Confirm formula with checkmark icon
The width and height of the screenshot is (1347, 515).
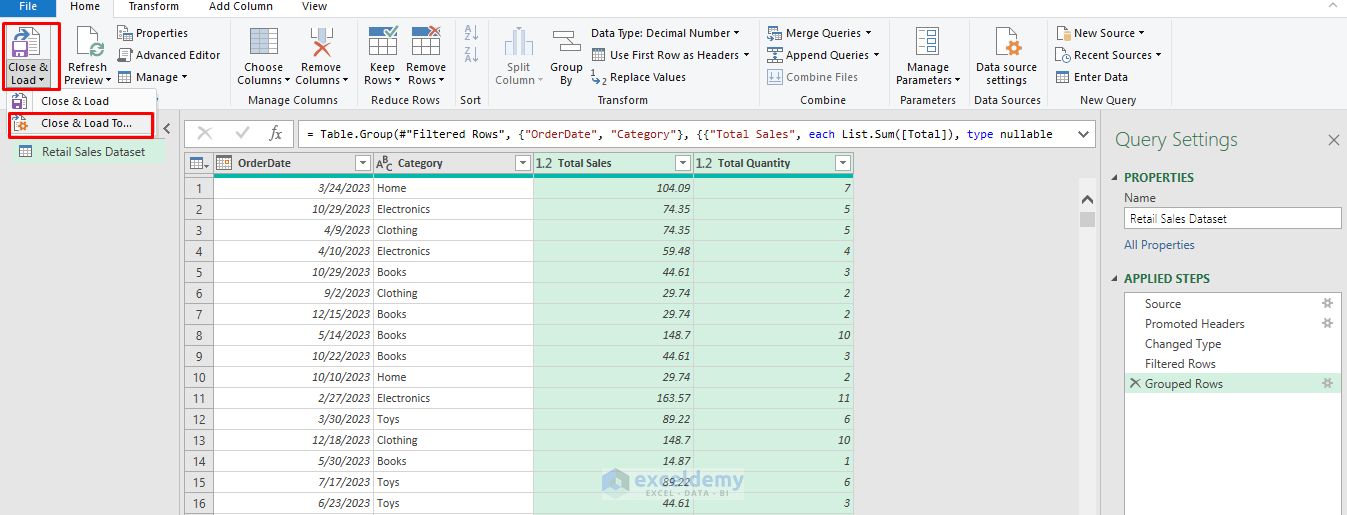coord(242,133)
